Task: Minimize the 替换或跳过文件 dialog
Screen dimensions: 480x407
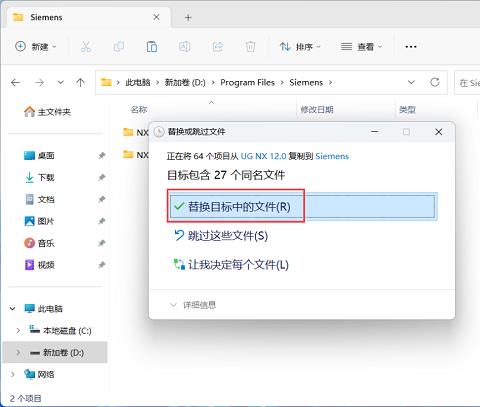Action: [x=375, y=132]
